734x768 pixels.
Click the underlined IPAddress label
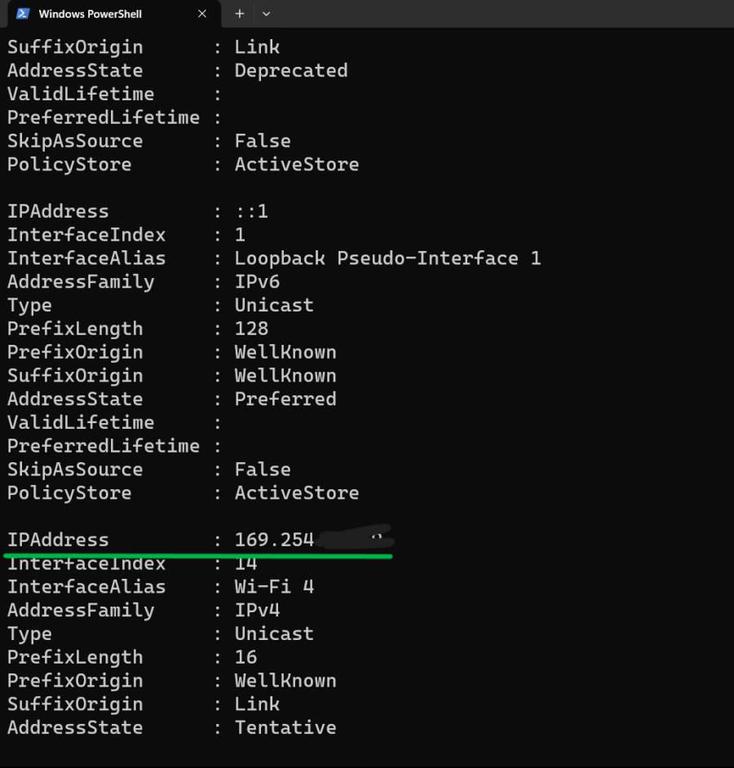pyautogui.click(x=58, y=540)
